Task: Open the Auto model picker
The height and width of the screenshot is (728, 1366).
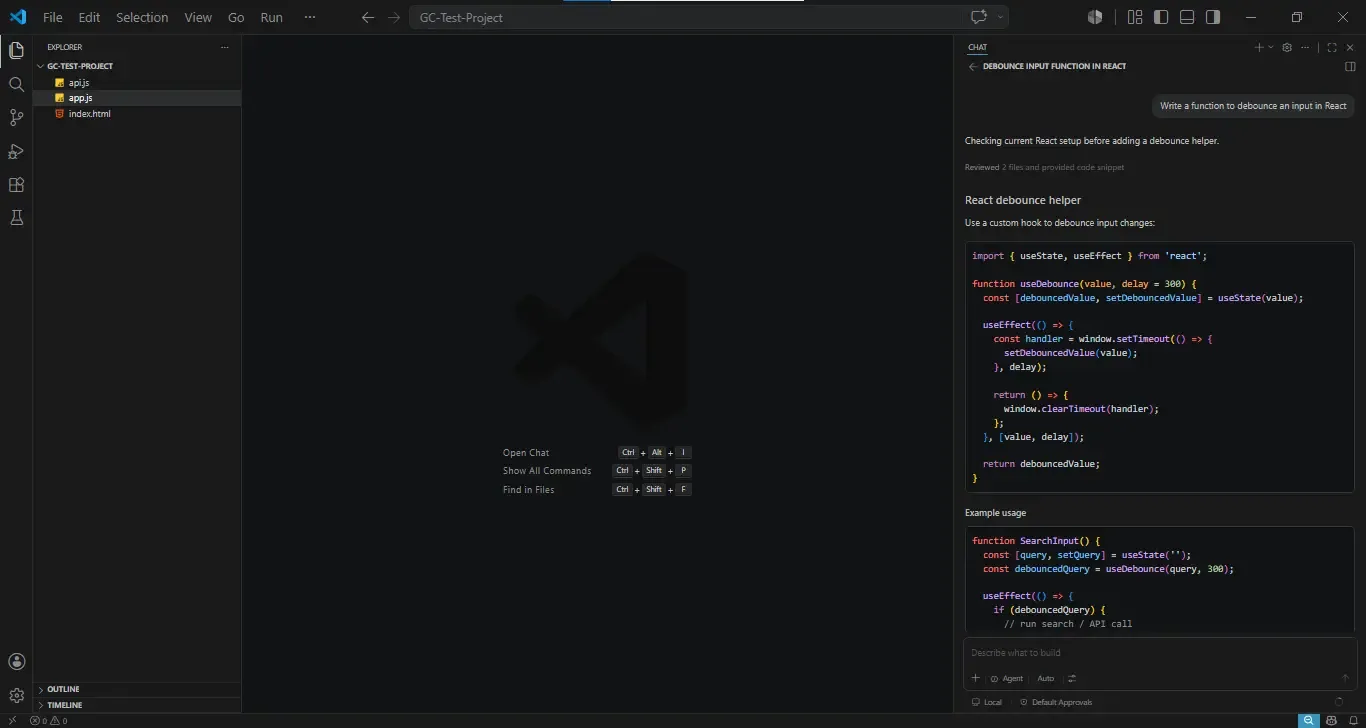Action: [1046, 678]
